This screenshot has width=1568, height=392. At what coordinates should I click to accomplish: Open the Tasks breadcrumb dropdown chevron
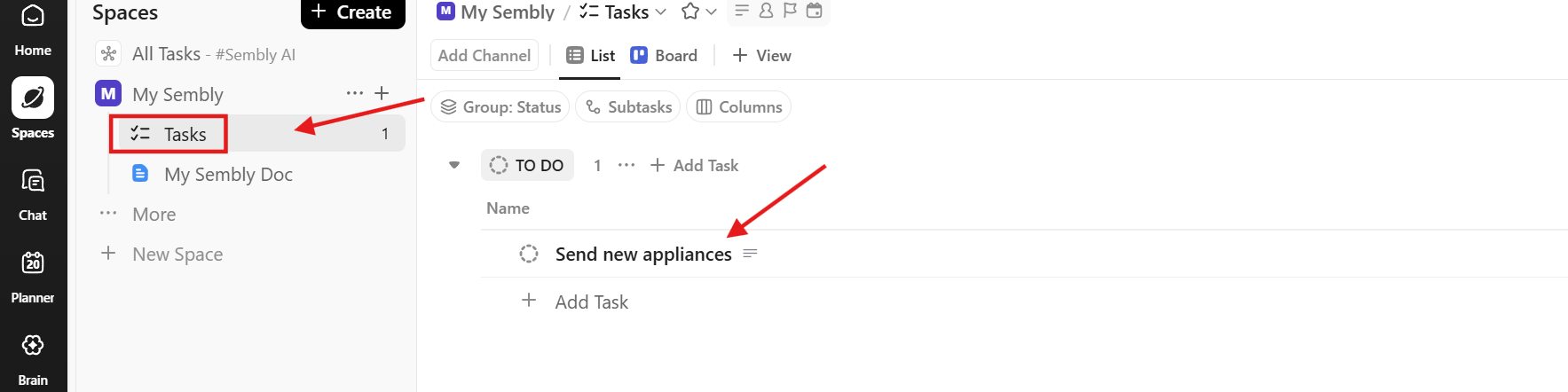coord(660,12)
